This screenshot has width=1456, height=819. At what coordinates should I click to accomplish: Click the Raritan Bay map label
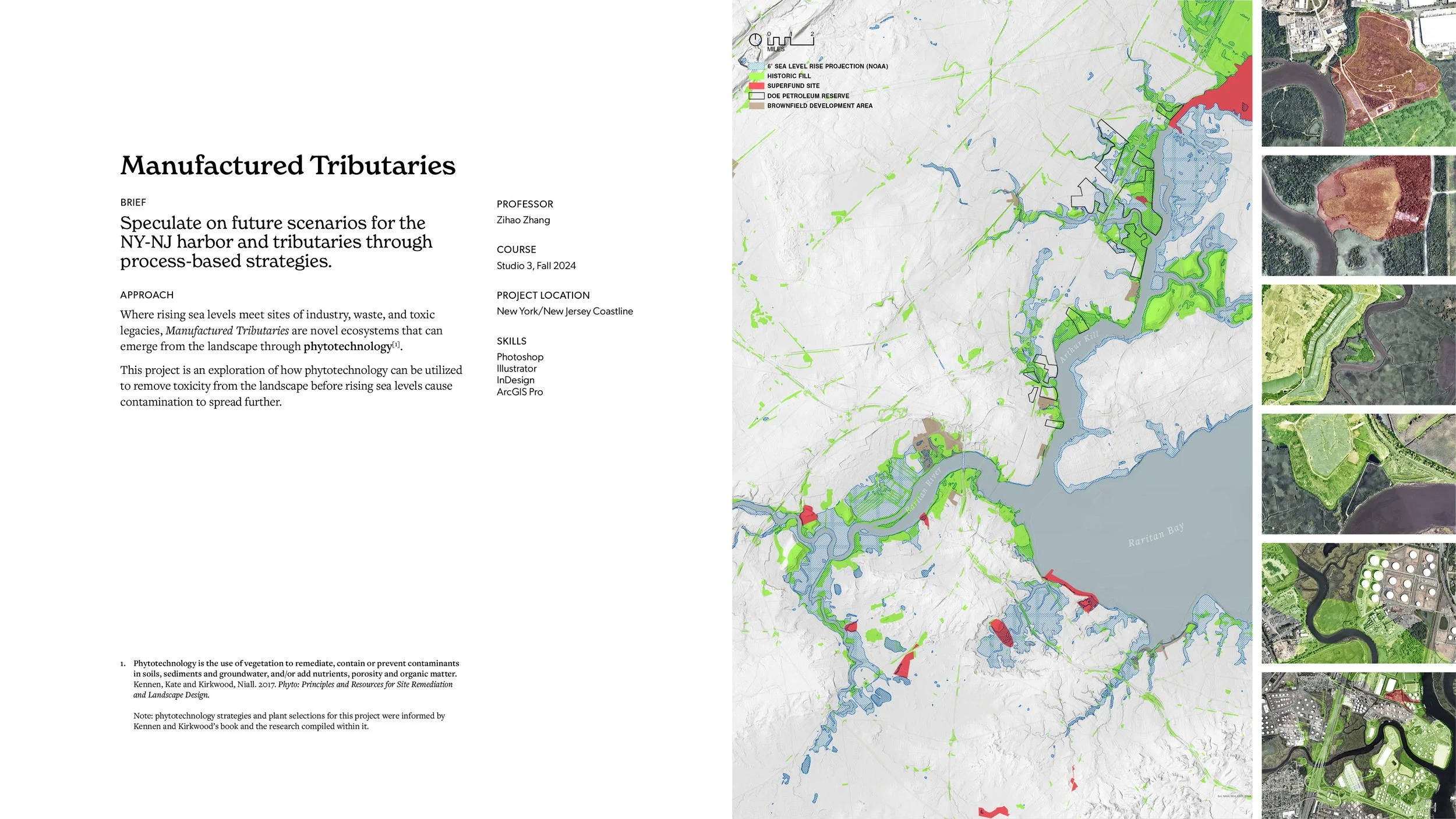1155,535
